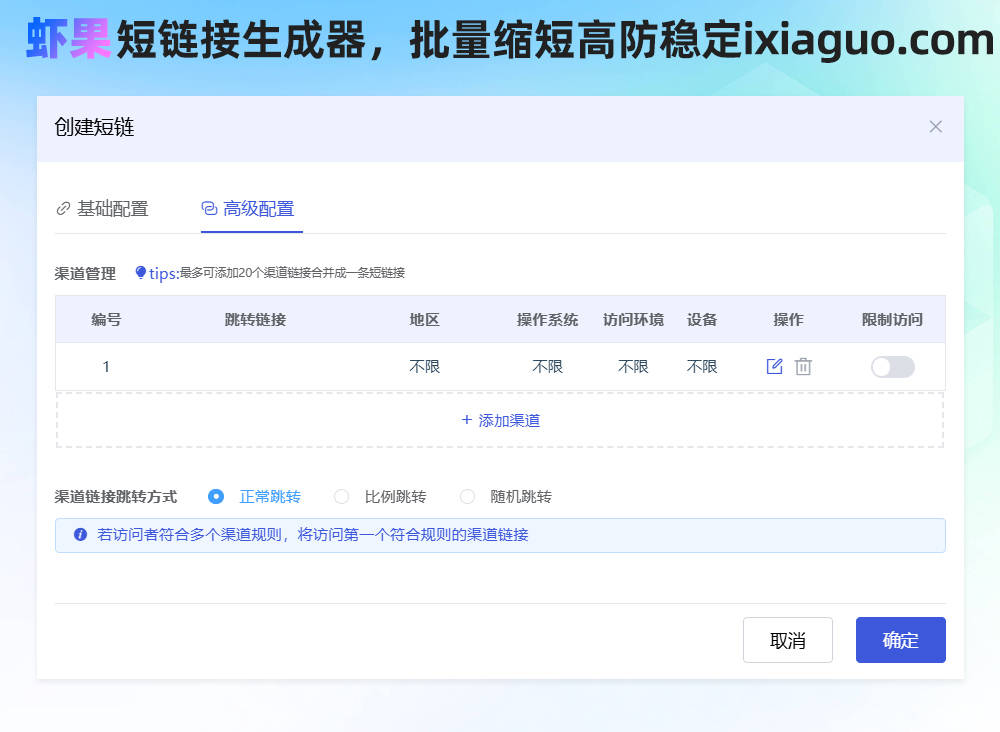Click the layers icon beside 高级配置
The image size is (1000, 732).
coord(209,209)
